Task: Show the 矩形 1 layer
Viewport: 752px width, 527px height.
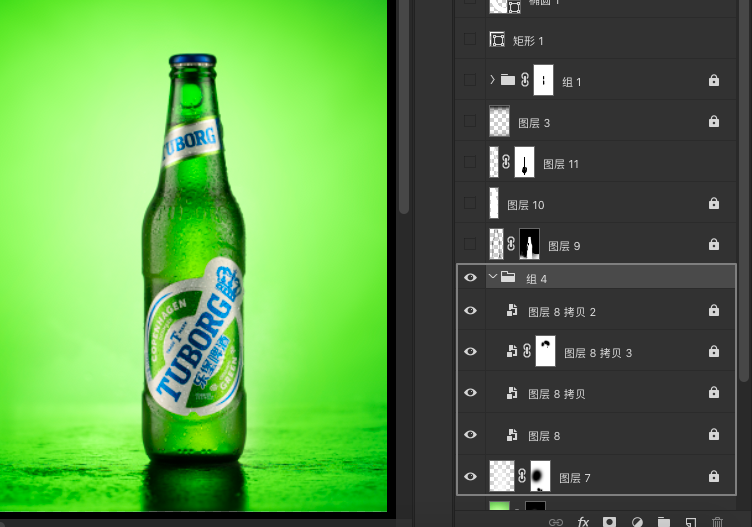Action: (x=470, y=39)
